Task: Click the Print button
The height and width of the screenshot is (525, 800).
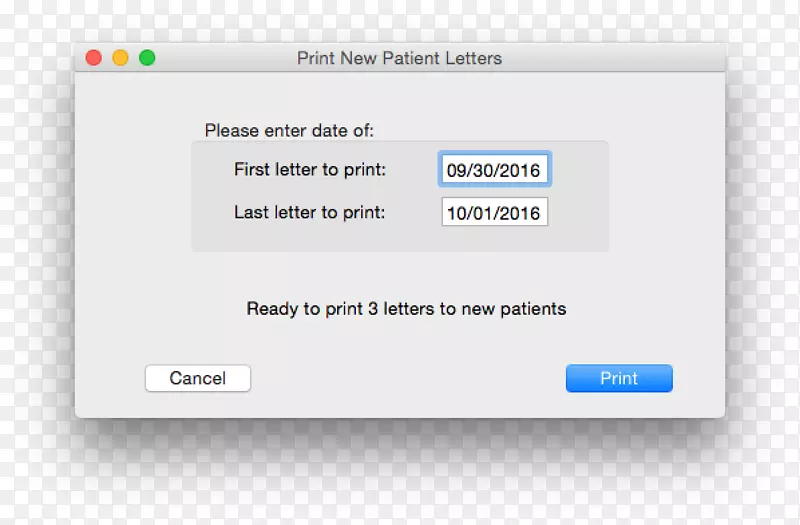Action: 619,378
